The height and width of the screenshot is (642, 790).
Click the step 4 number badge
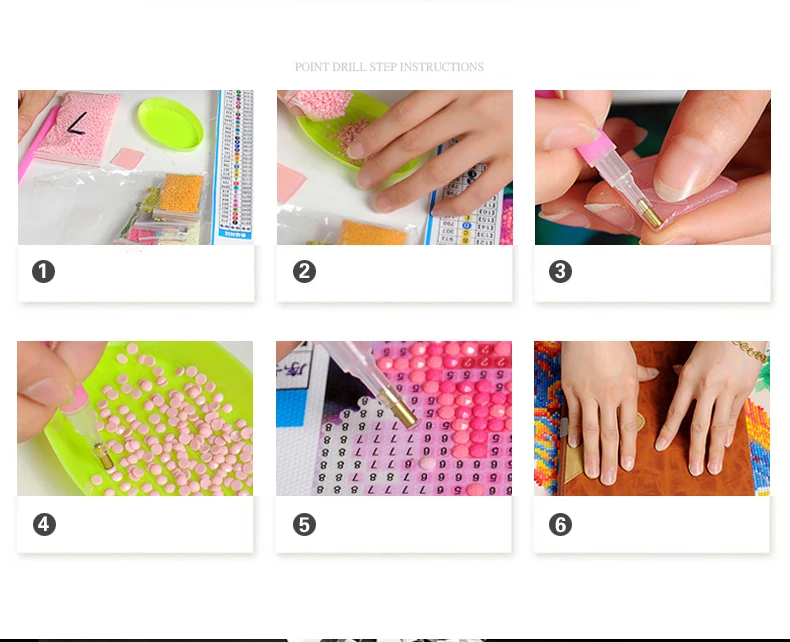point(44,525)
